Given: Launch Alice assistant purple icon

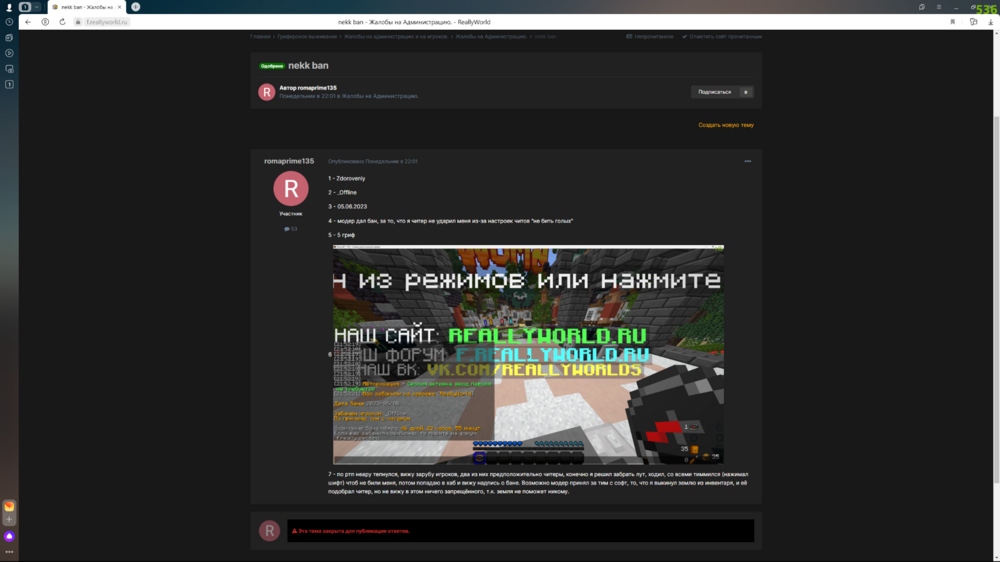Looking at the screenshot, I should (9, 536).
